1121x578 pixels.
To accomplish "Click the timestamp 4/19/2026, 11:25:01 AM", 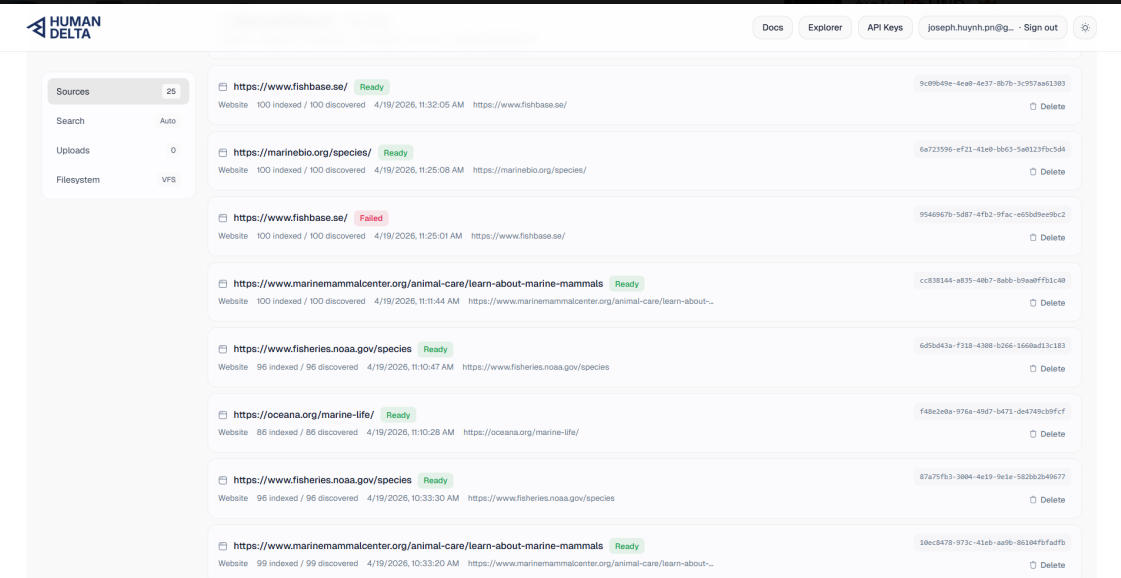I will point(418,236).
